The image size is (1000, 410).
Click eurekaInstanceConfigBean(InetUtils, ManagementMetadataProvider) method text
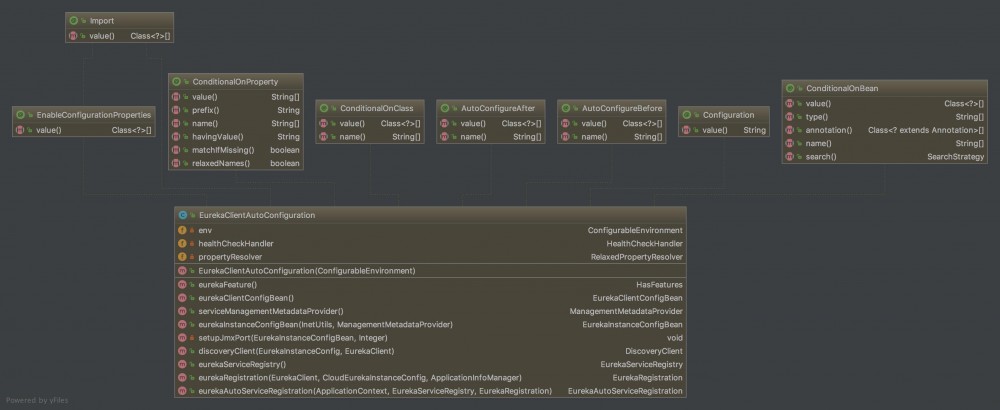326,325
